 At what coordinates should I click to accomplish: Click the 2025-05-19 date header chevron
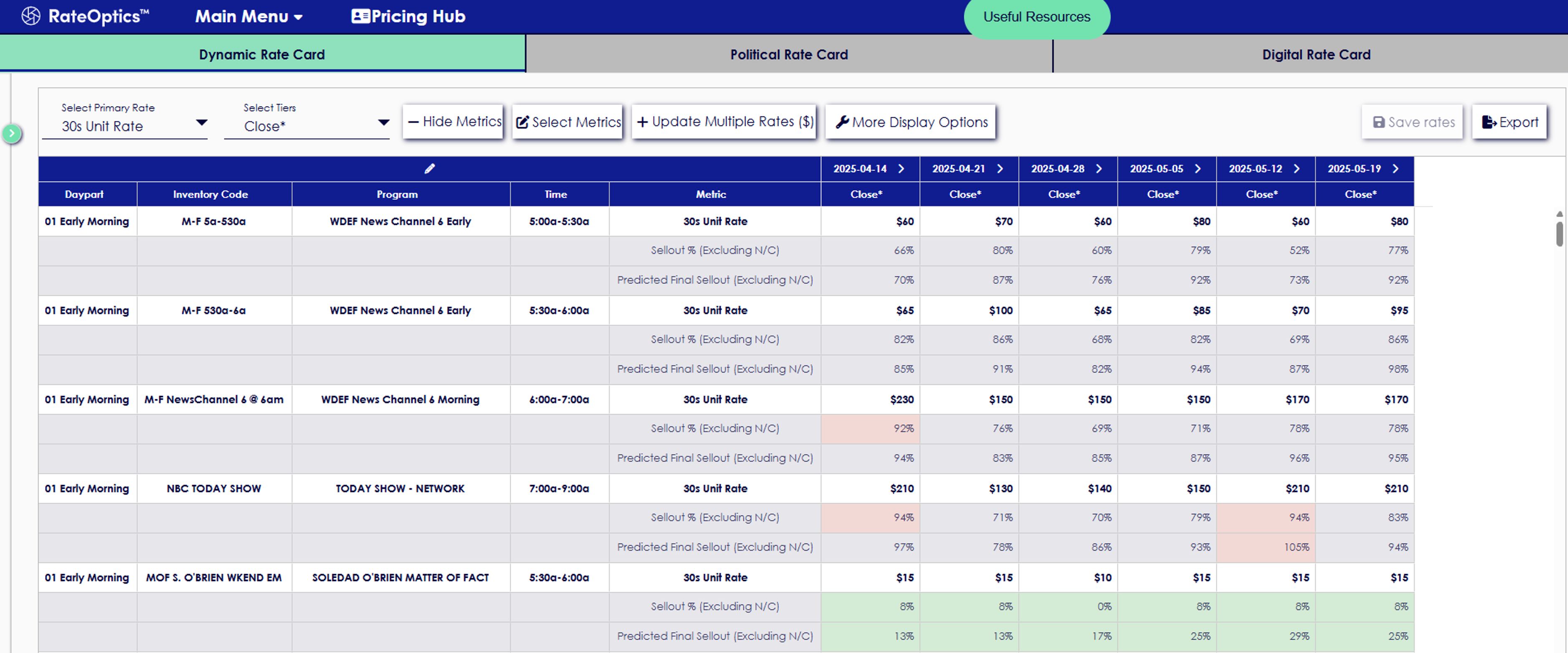(1396, 169)
